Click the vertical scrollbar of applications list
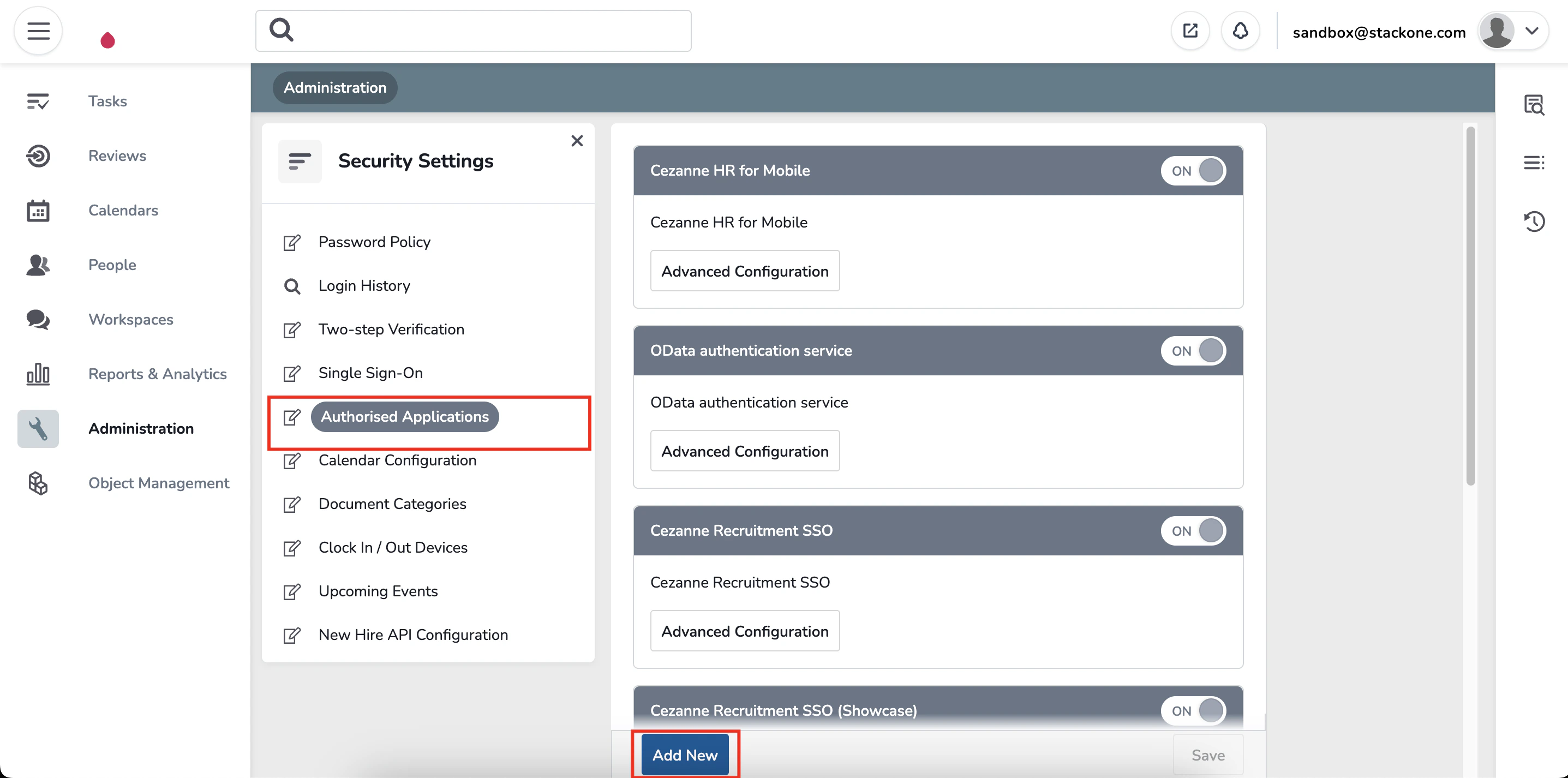 tap(1470, 304)
